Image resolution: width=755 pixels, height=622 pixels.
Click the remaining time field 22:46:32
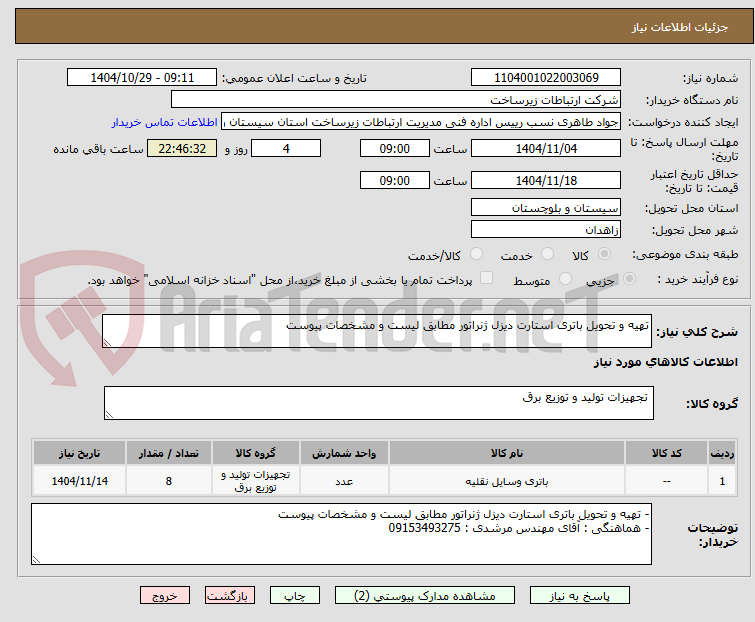182,148
